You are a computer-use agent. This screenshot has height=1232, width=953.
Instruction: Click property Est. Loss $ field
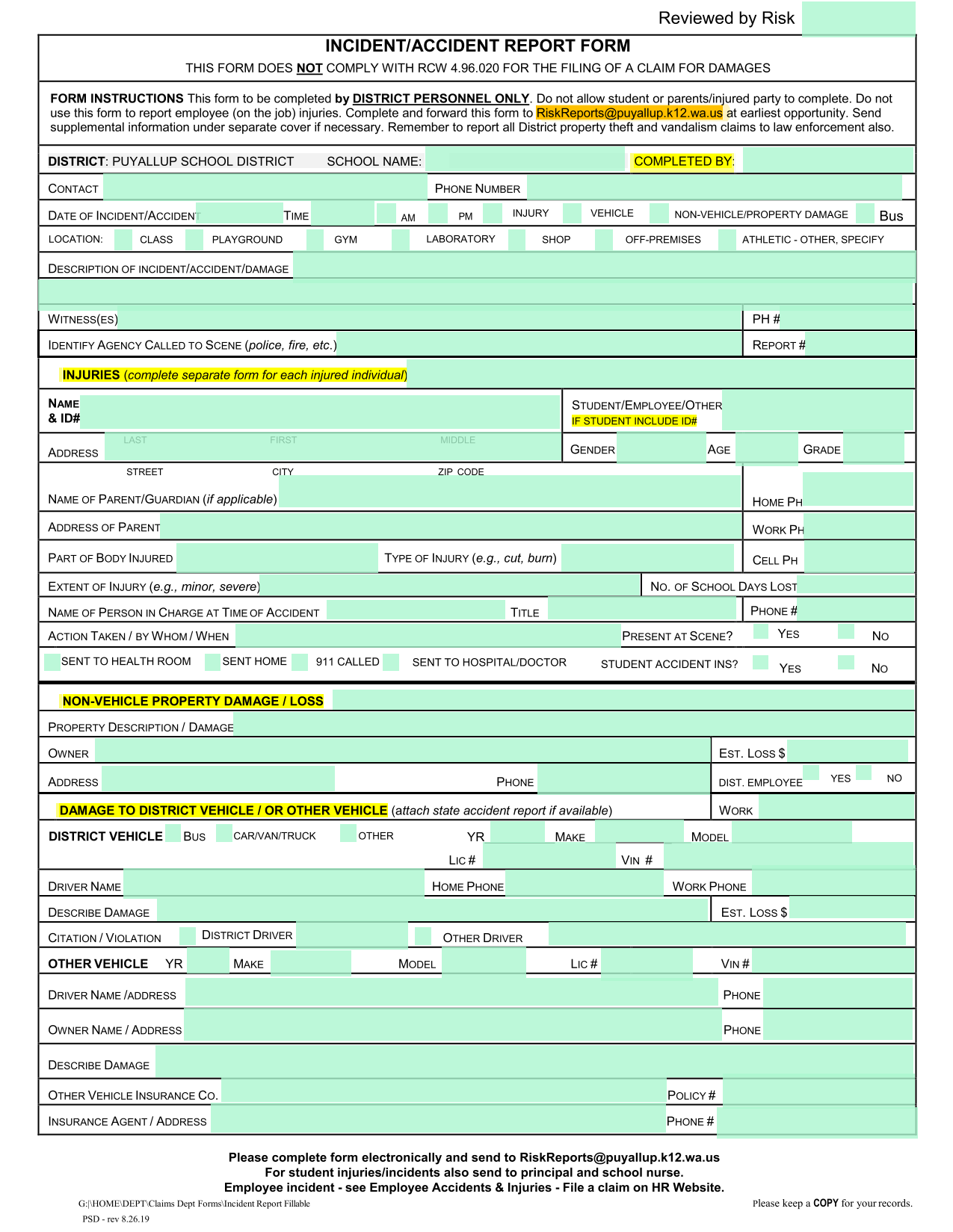(x=848, y=750)
